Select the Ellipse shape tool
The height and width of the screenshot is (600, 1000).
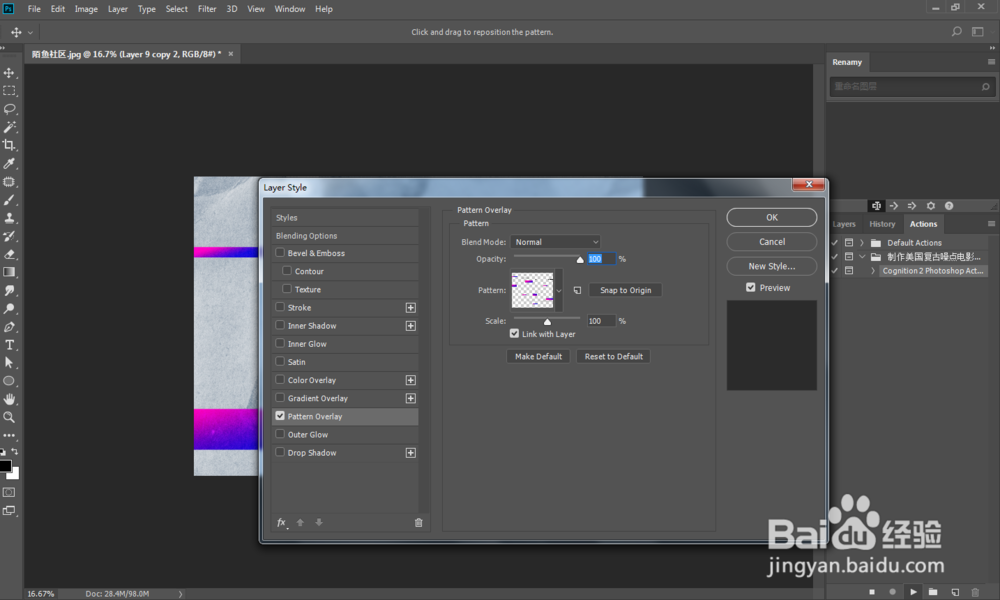[9, 381]
